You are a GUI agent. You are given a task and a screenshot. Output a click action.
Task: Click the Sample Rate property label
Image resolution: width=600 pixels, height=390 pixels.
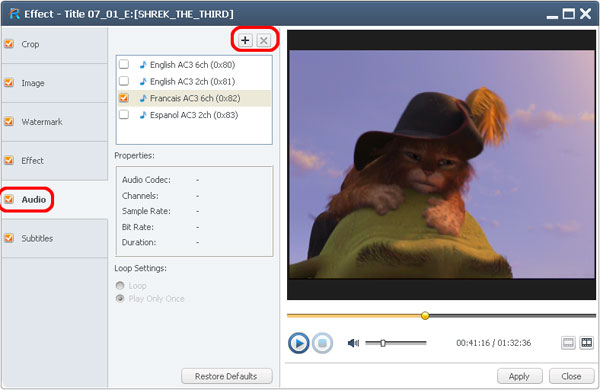pos(146,211)
